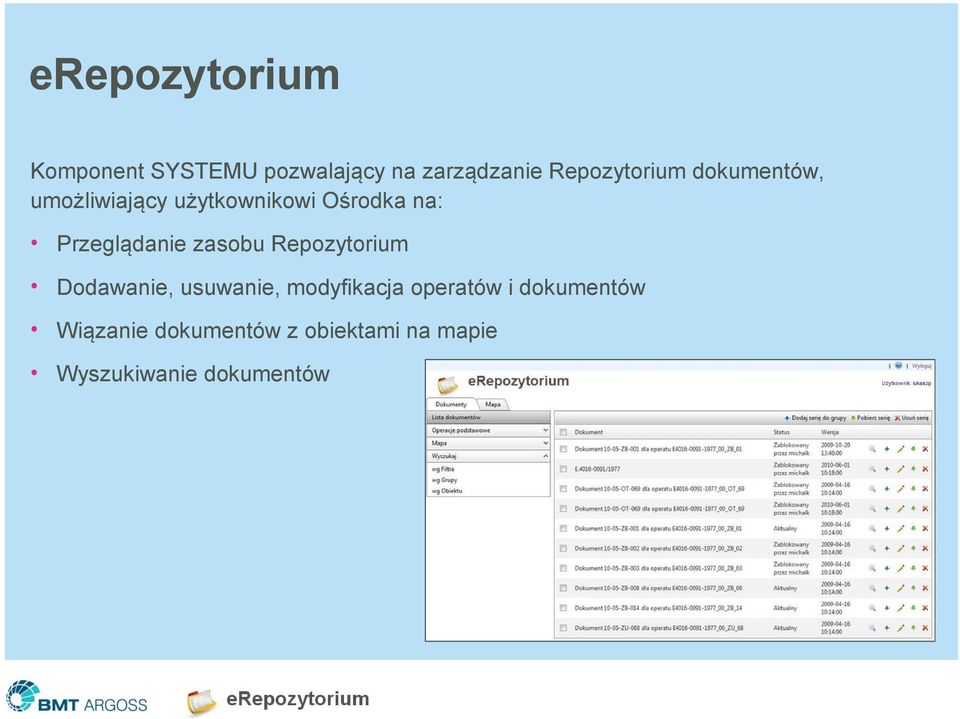Choose search option wg Filtra
Screen dimensions: 960x719
(x=443, y=469)
